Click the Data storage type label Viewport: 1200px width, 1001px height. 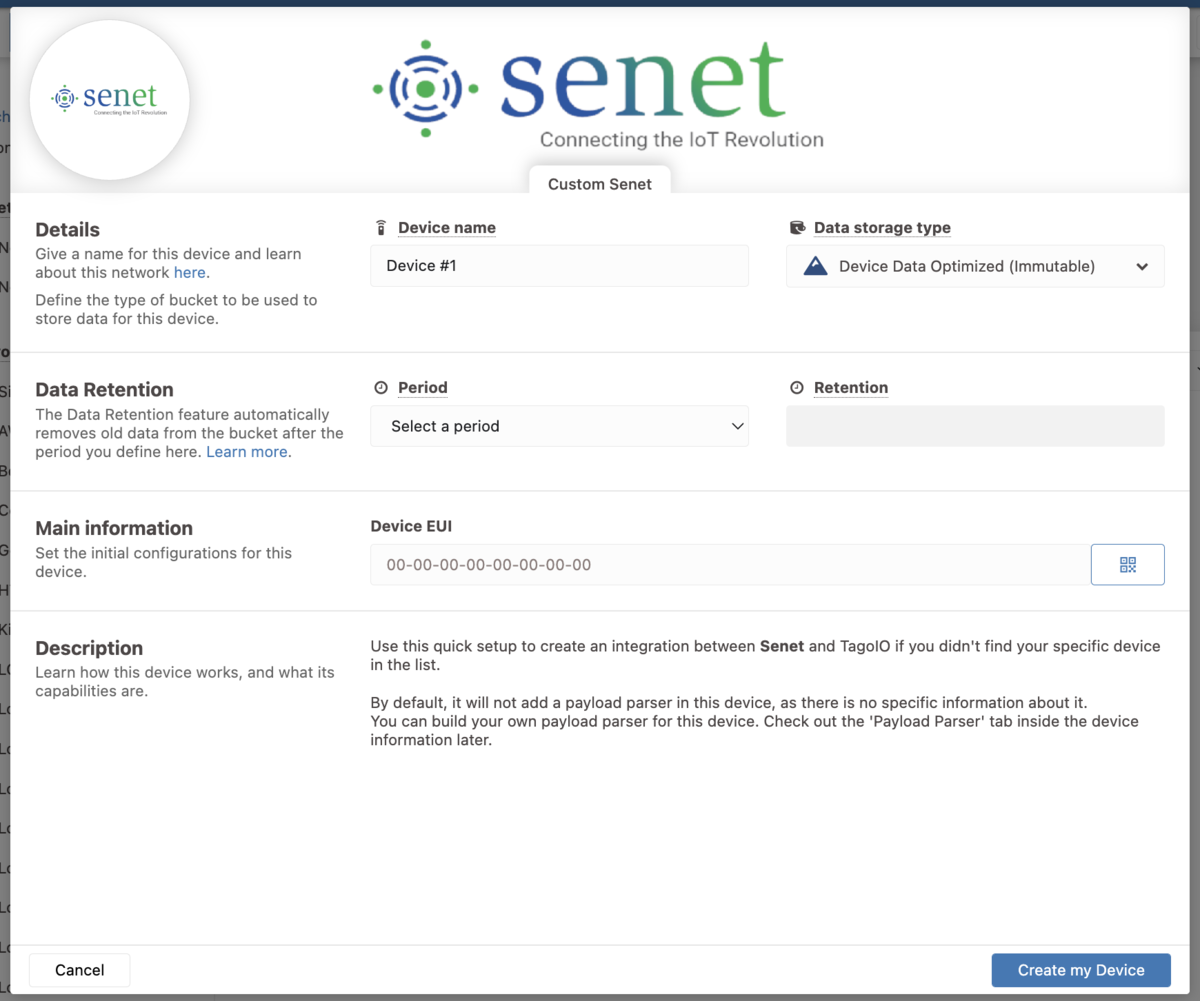[x=882, y=228]
